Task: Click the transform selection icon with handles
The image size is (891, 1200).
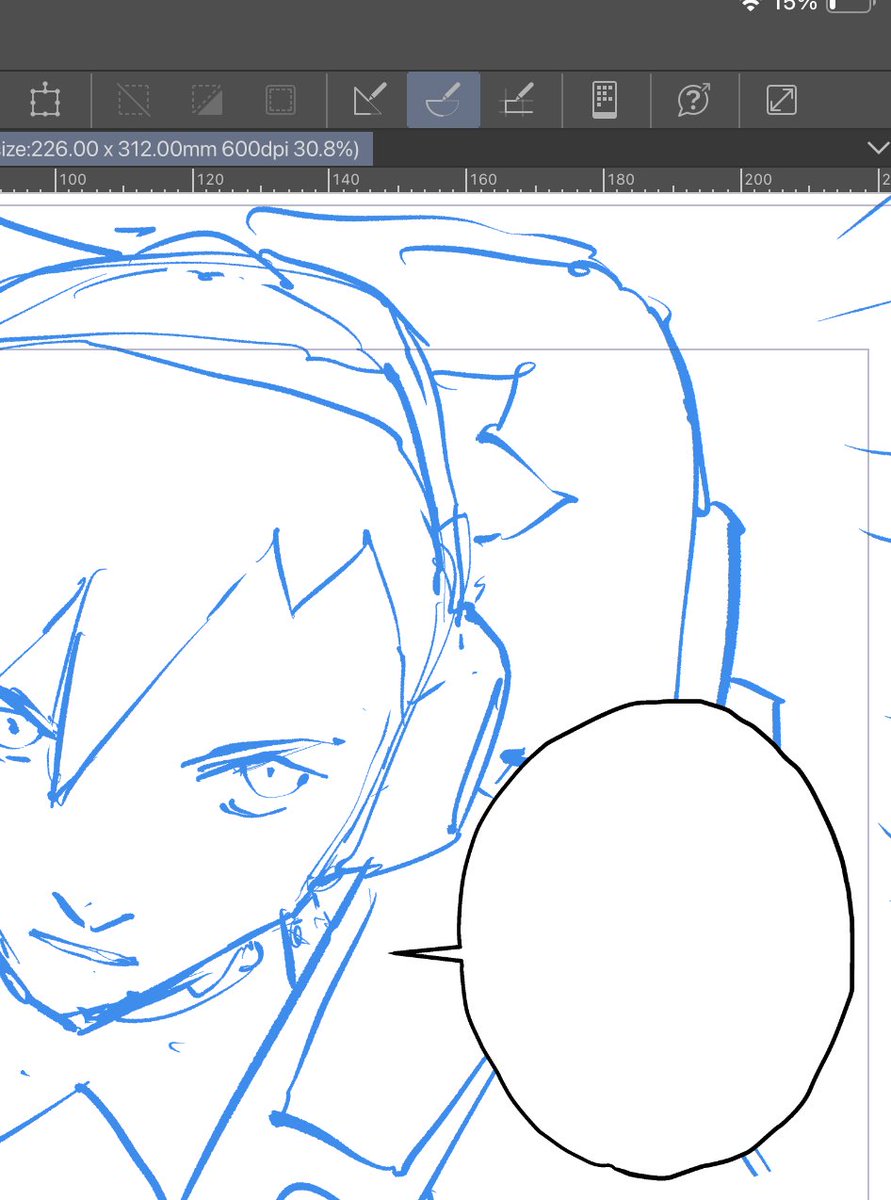Action: (44, 100)
